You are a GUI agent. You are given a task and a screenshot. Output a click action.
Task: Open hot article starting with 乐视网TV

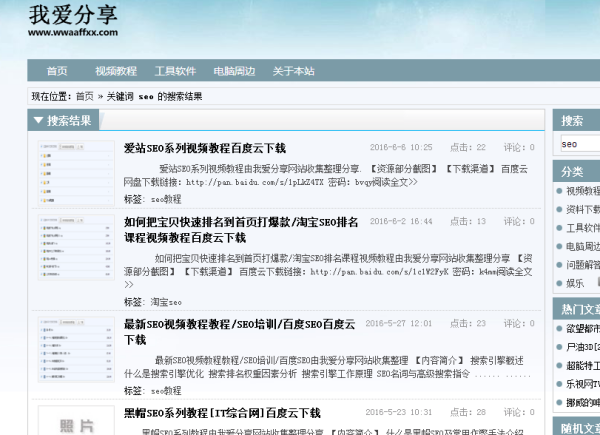pyautogui.click(x=583, y=384)
